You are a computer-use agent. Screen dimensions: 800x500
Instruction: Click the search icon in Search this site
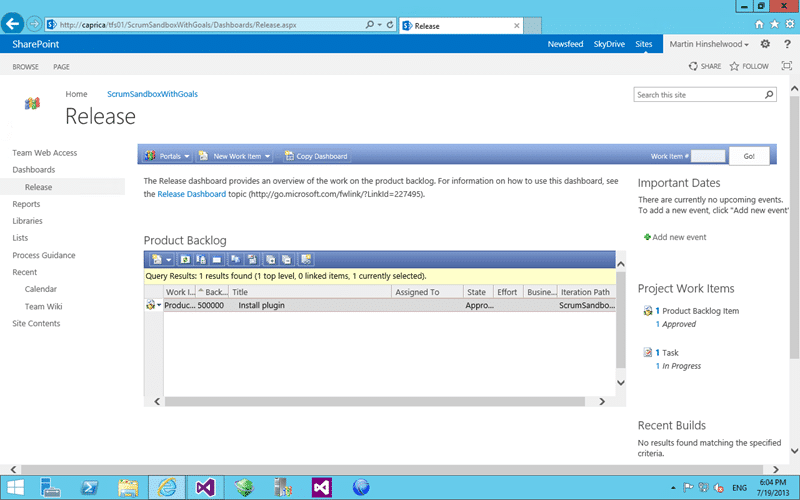tap(769, 94)
